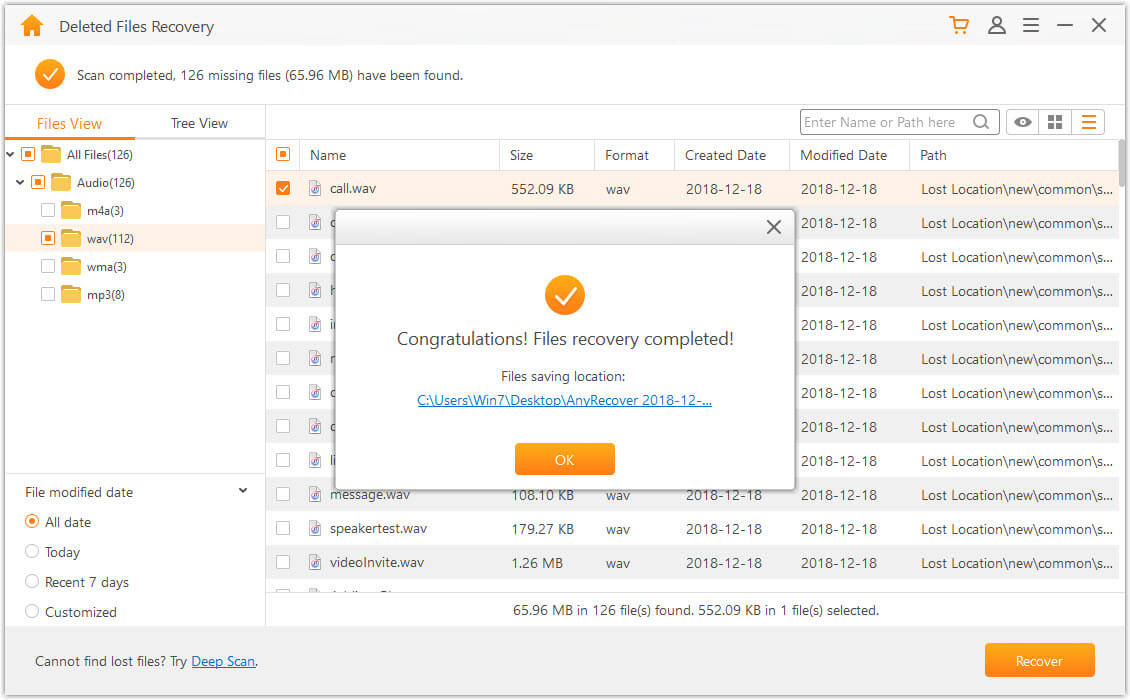
Task: Open the user account icon
Action: [x=996, y=25]
